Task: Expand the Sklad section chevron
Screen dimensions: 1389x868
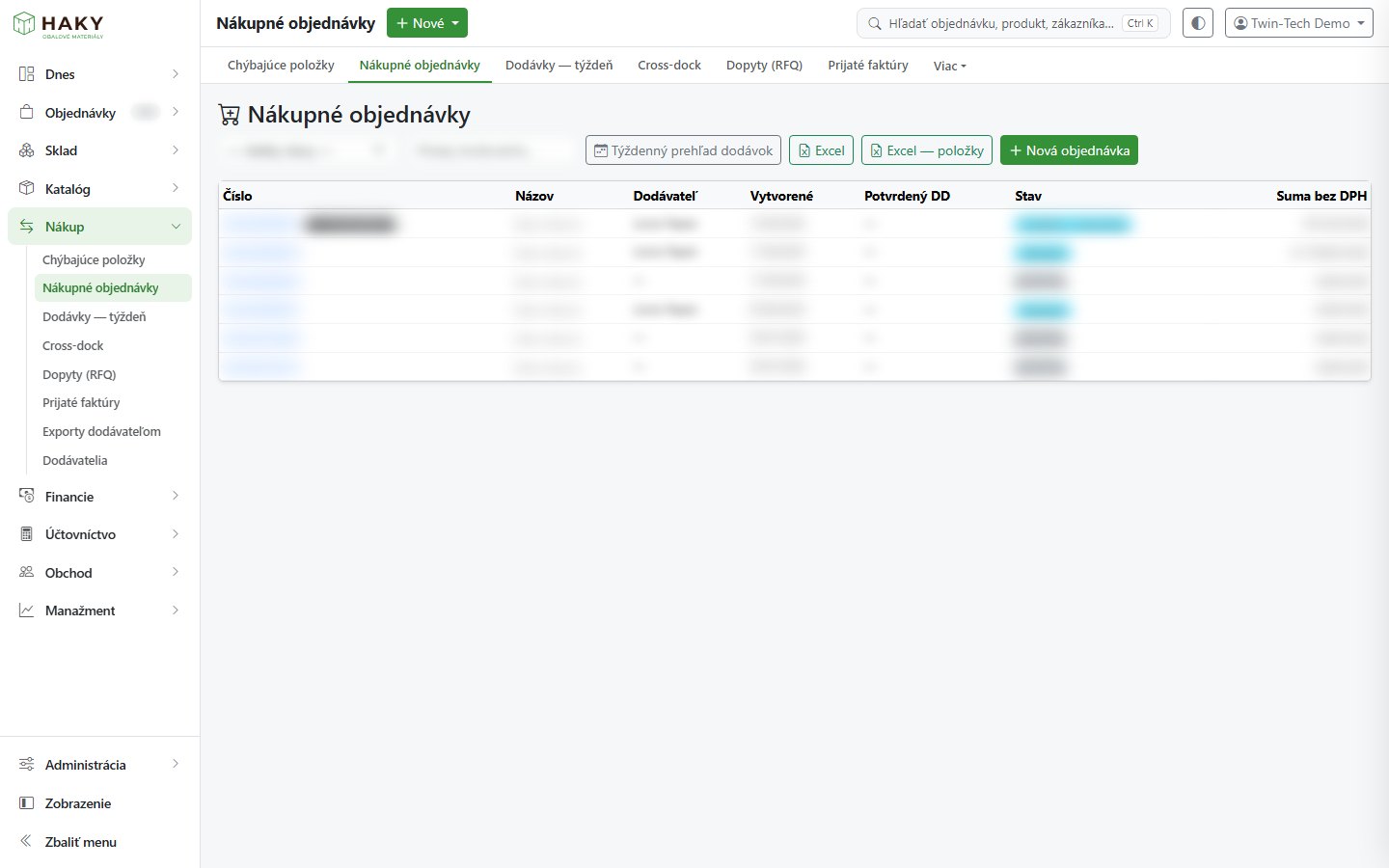Action: tap(176, 150)
